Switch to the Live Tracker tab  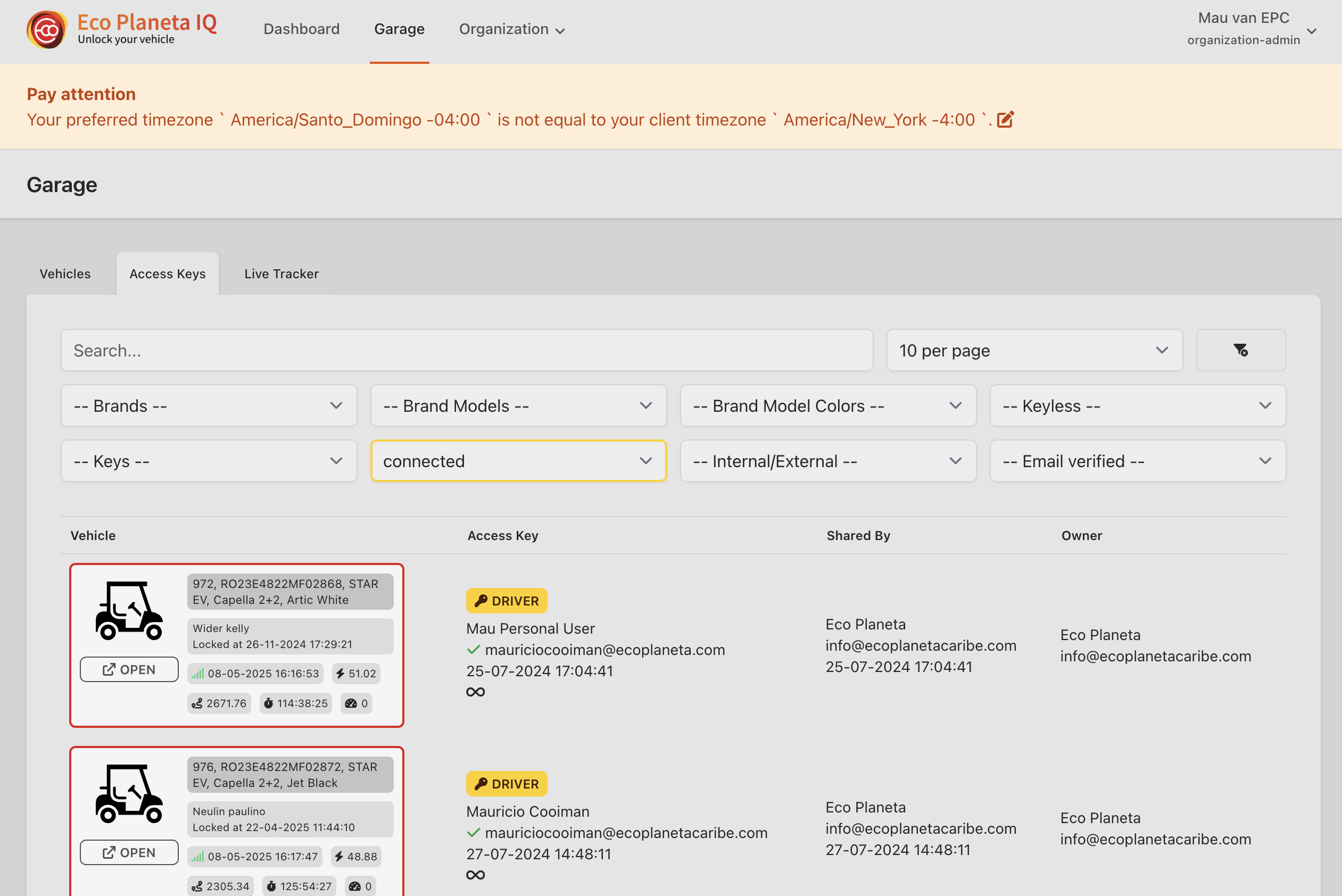pyautogui.click(x=281, y=273)
